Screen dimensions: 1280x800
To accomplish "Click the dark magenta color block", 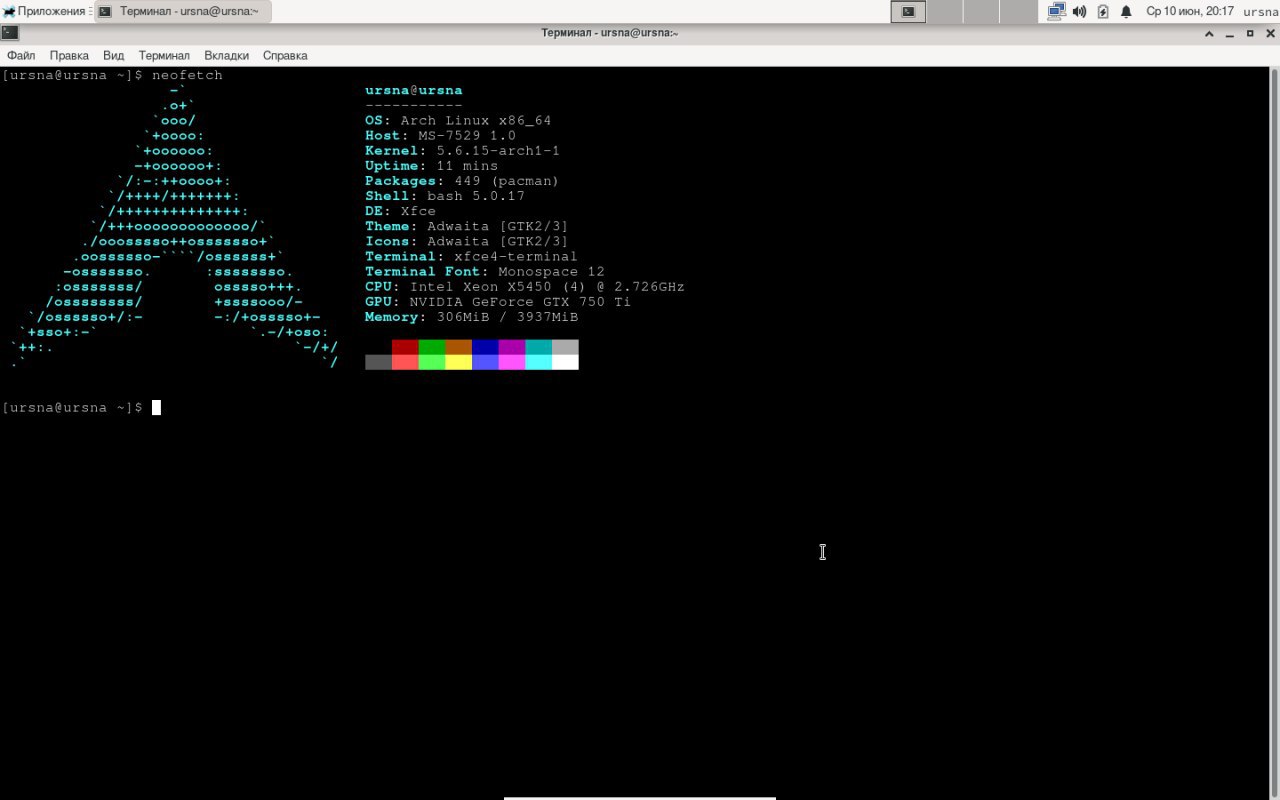I will pyautogui.click(x=512, y=347).
